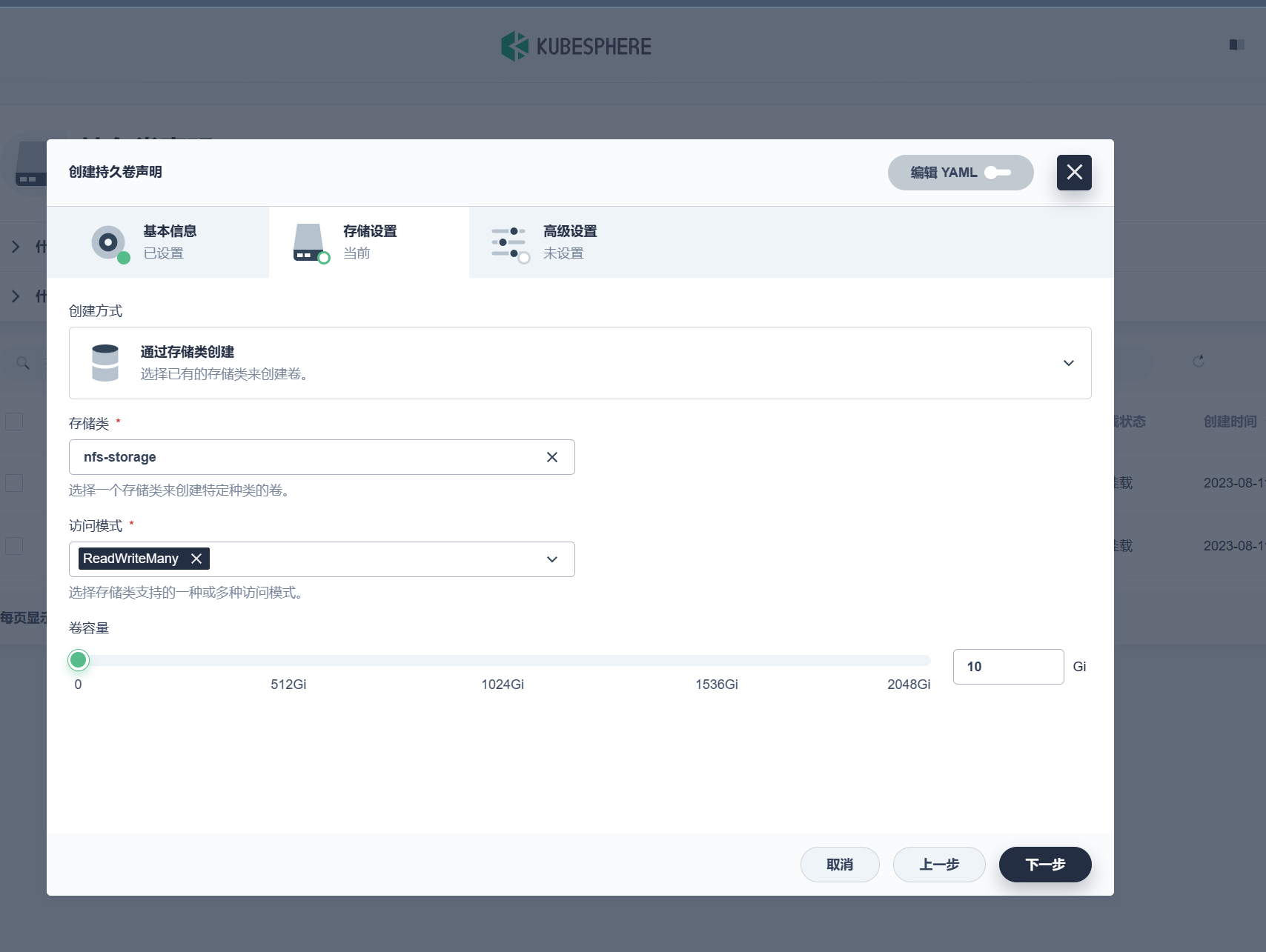The image size is (1266, 952).
Task: Click the volume capacity slider handle
Action: (x=79, y=660)
